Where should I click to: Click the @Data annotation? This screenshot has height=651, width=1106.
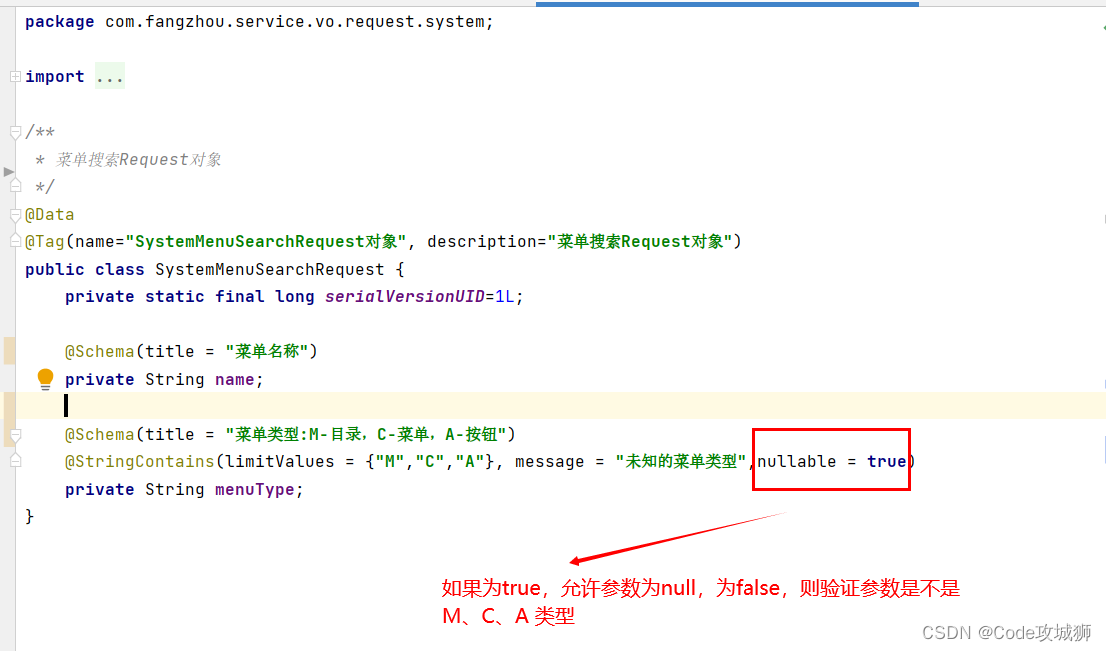(x=49, y=214)
